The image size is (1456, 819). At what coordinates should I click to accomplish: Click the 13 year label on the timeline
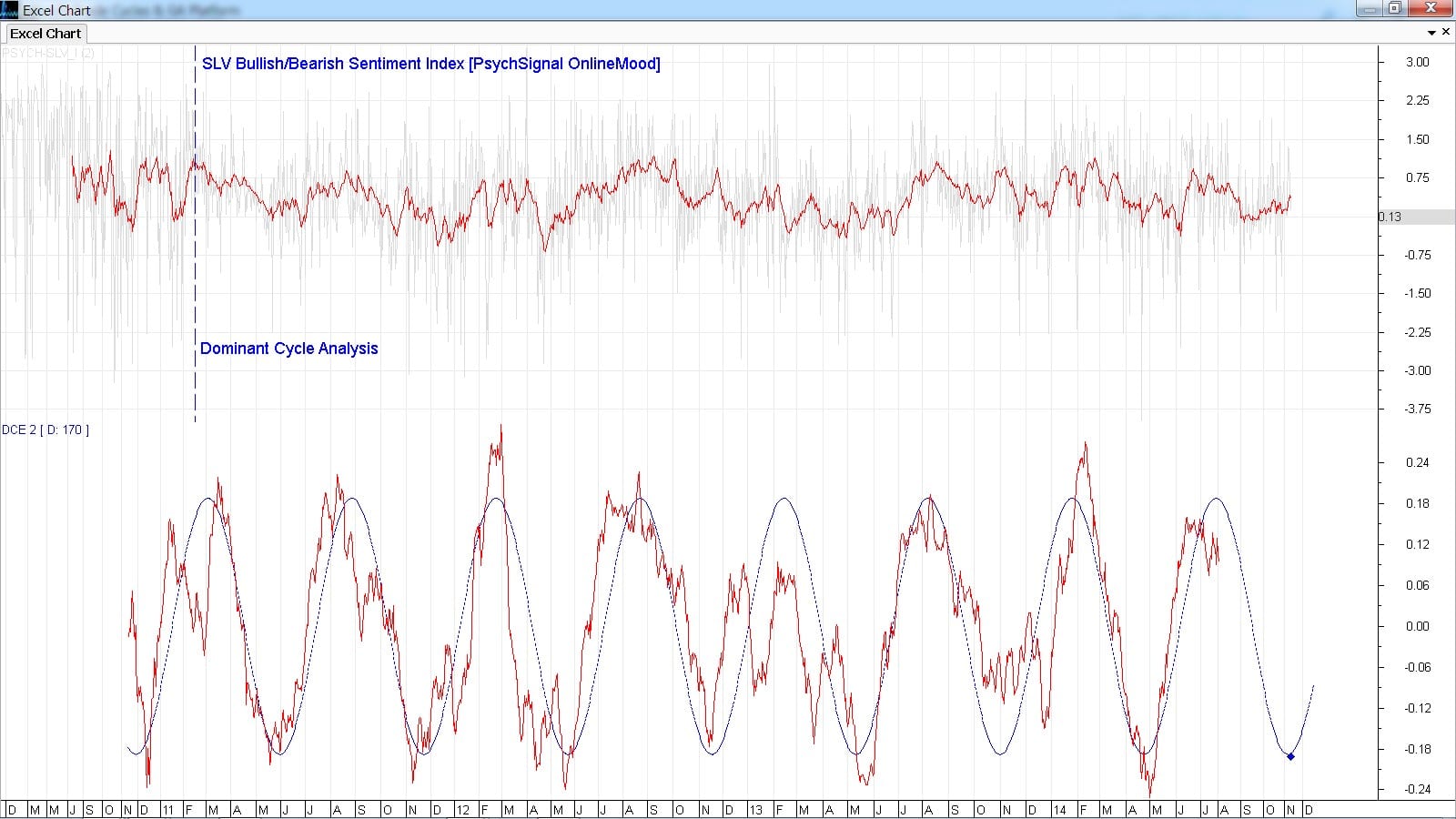755,808
